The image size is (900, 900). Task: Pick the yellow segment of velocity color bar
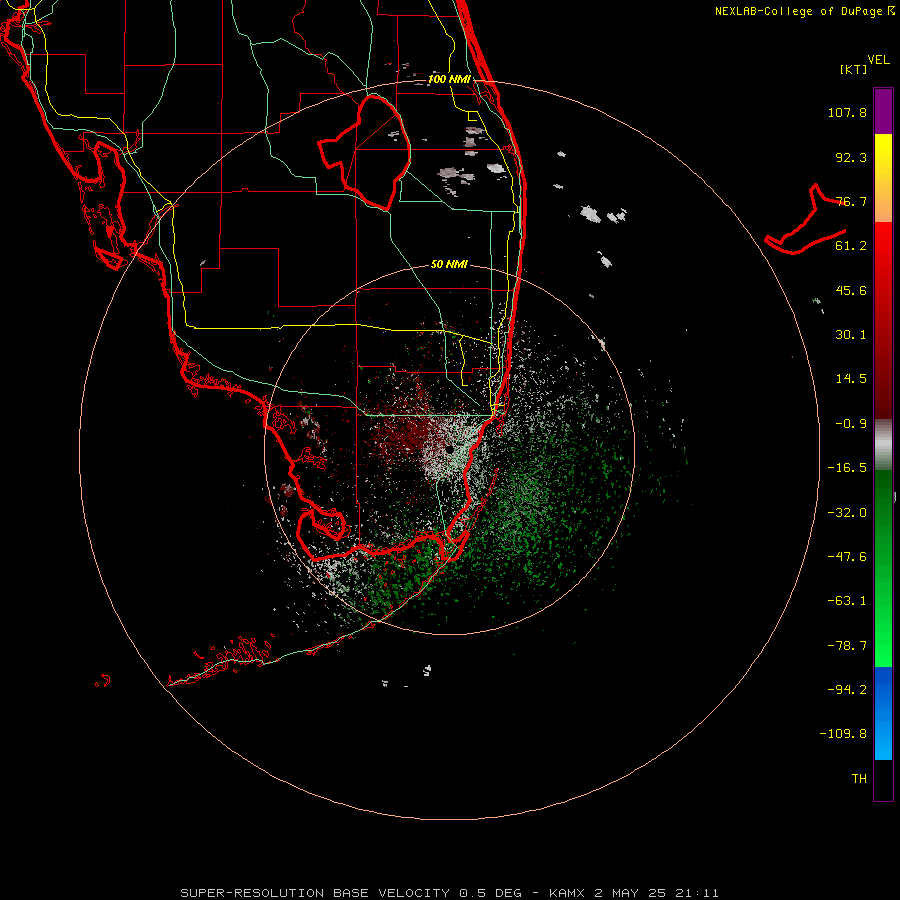coord(883,178)
